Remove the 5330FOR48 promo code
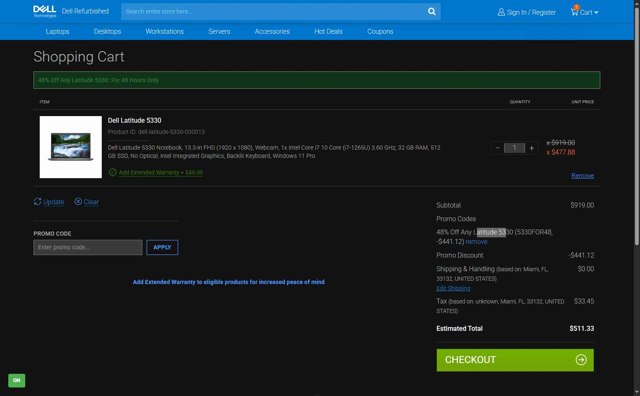This screenshot has height=396, width=640. (x=476, y=242)
